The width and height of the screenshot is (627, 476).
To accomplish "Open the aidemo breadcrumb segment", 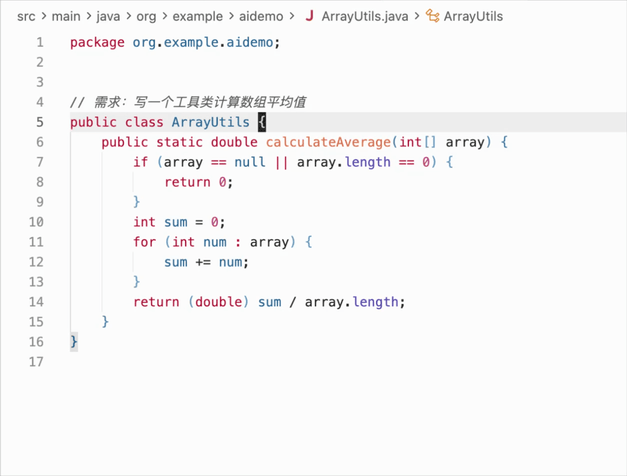I will (x=261, y=16).
